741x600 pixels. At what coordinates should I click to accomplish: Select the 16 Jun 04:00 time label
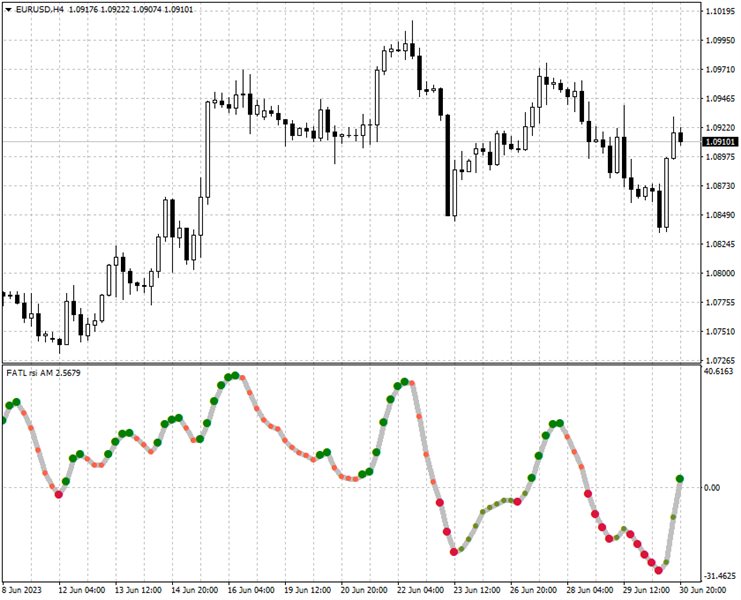pos(251,590)
